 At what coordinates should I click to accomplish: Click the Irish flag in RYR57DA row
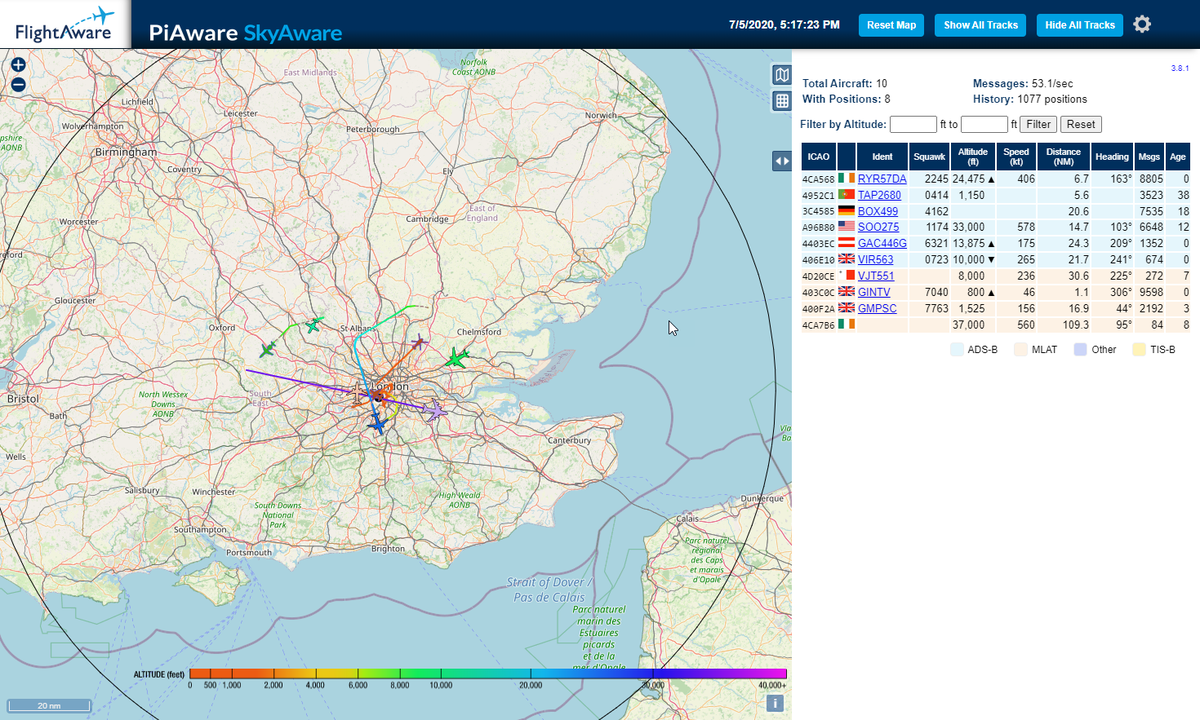pos(846,179)
